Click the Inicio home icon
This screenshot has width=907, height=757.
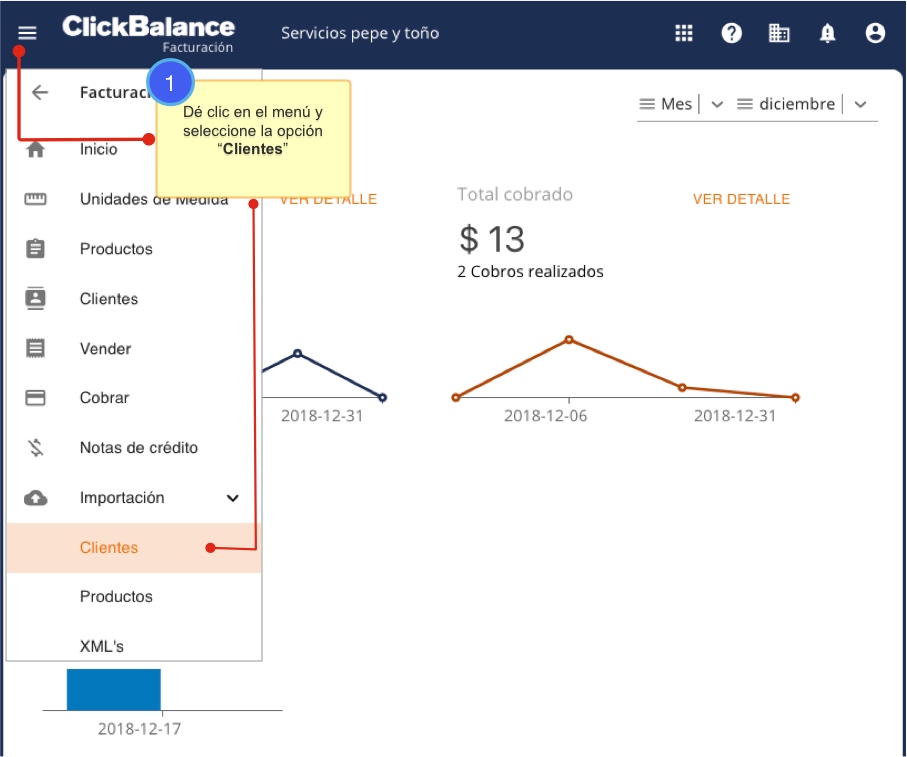[36, 150]
